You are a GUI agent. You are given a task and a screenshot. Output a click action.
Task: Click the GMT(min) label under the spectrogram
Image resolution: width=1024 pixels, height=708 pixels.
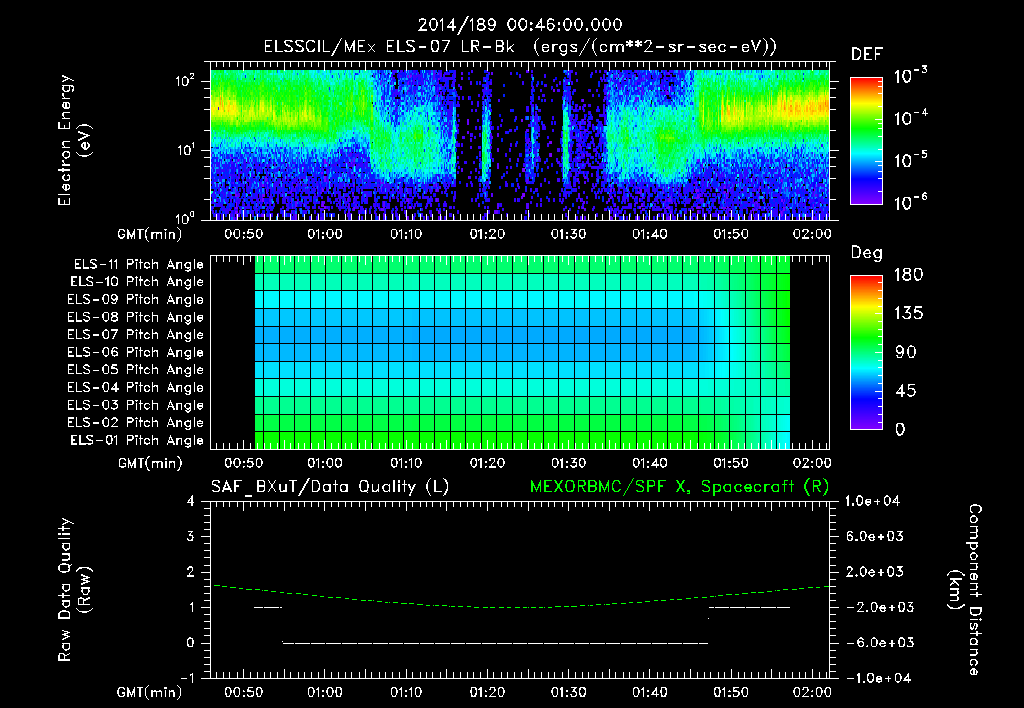click(x=150, y=234)
